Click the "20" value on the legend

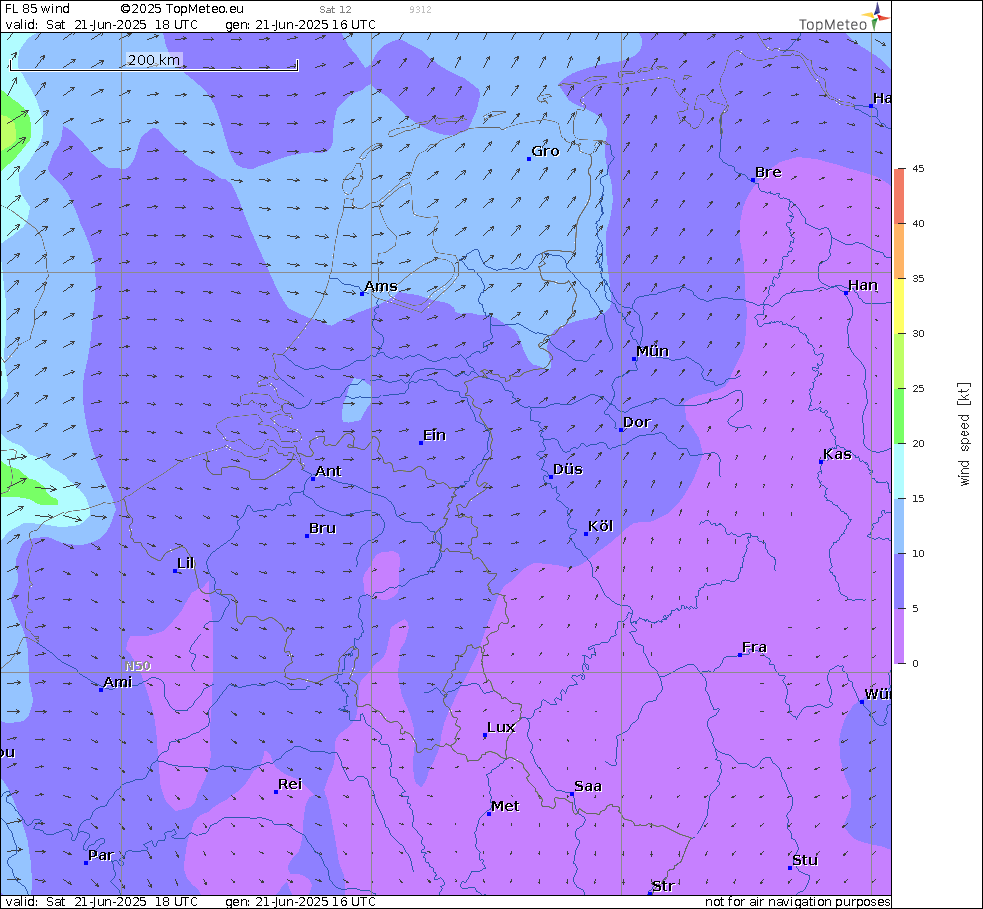coord(918,444)
